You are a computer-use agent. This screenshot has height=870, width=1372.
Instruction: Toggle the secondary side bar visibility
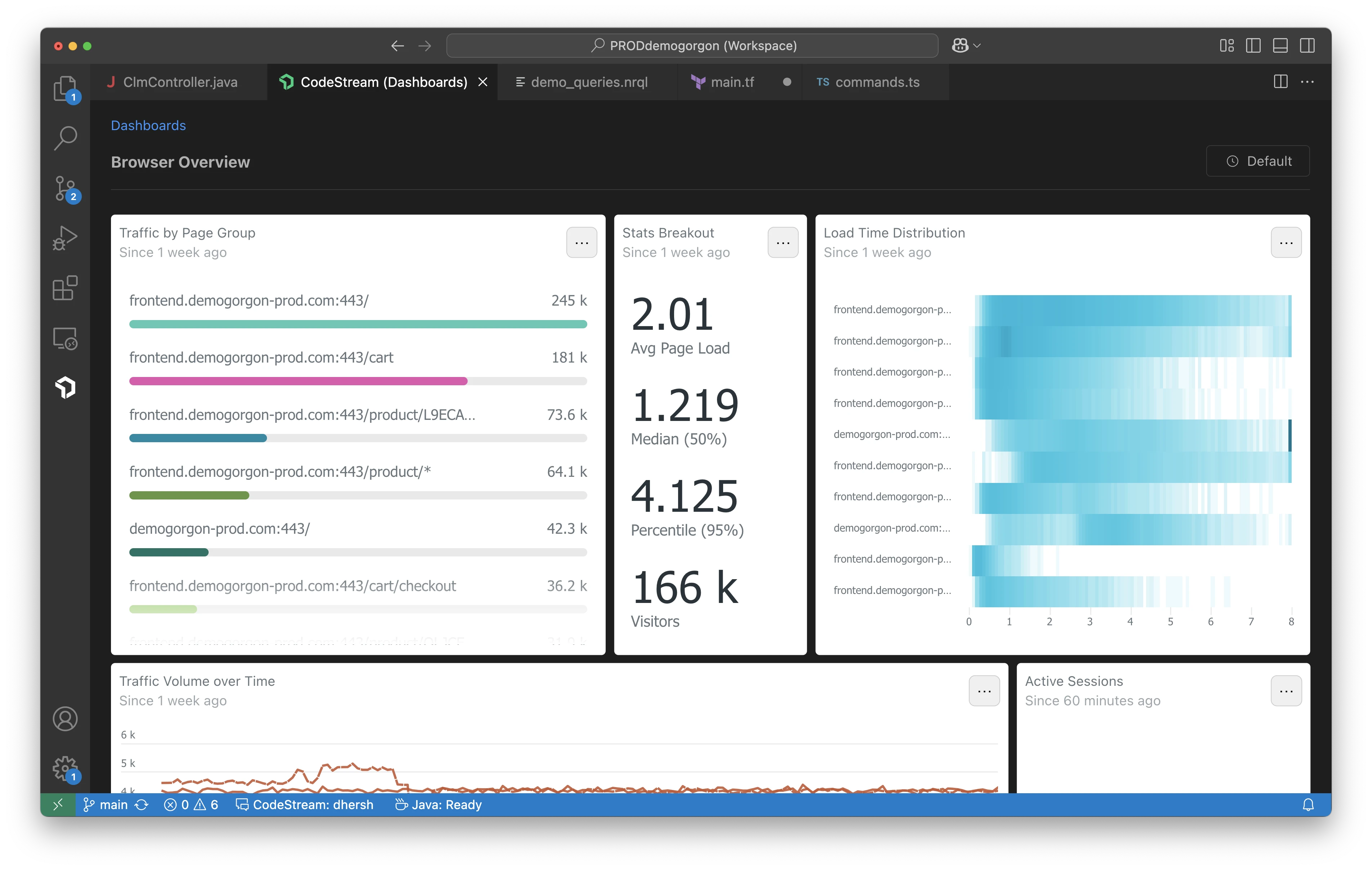[x=1307, y=46]
